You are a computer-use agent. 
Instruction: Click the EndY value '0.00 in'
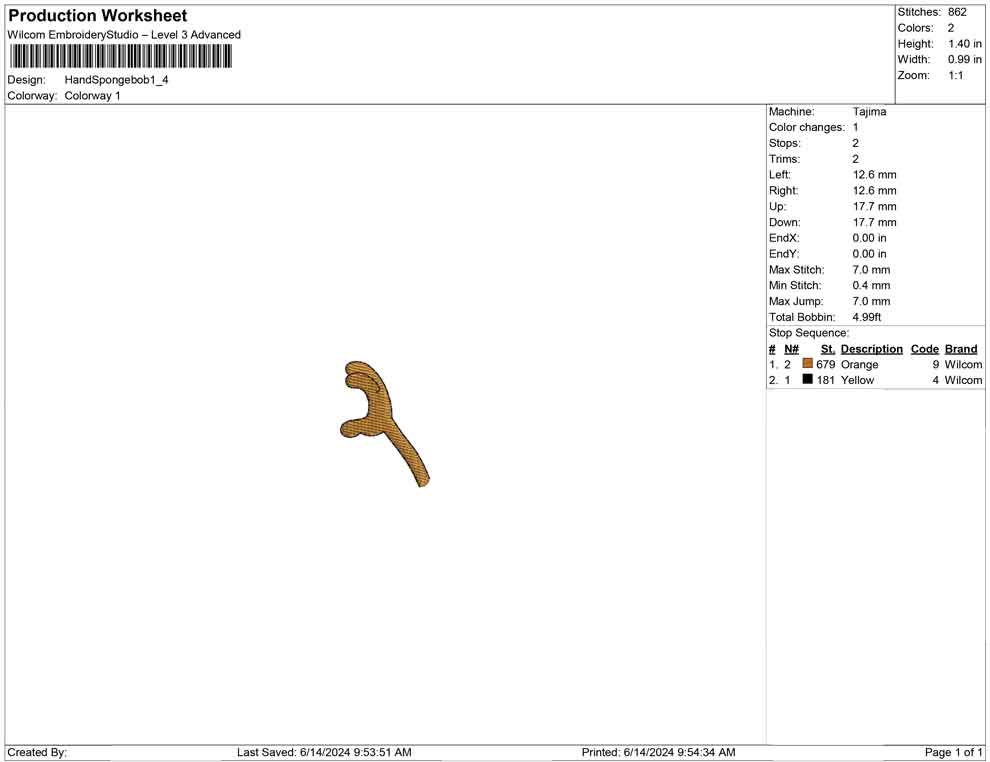[x=869, y=254]
